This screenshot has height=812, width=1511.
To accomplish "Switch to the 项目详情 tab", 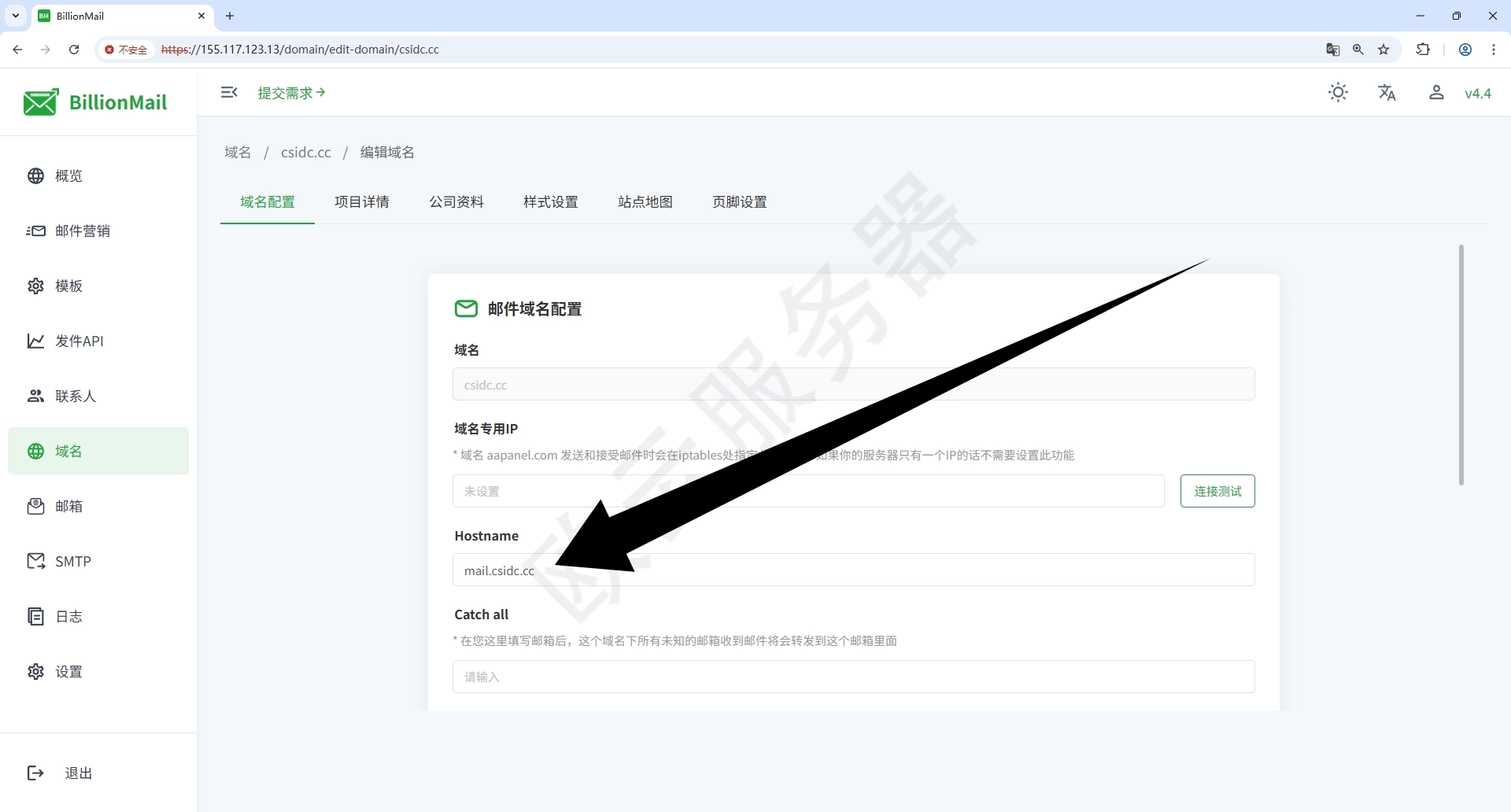I will [362, 202].
